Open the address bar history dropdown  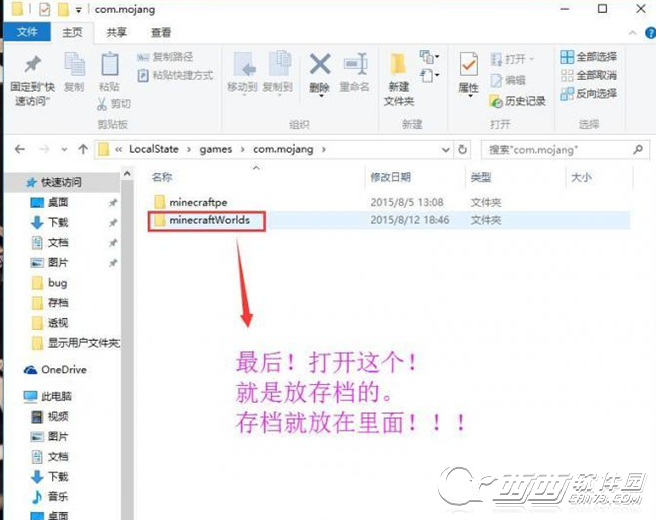446,149
